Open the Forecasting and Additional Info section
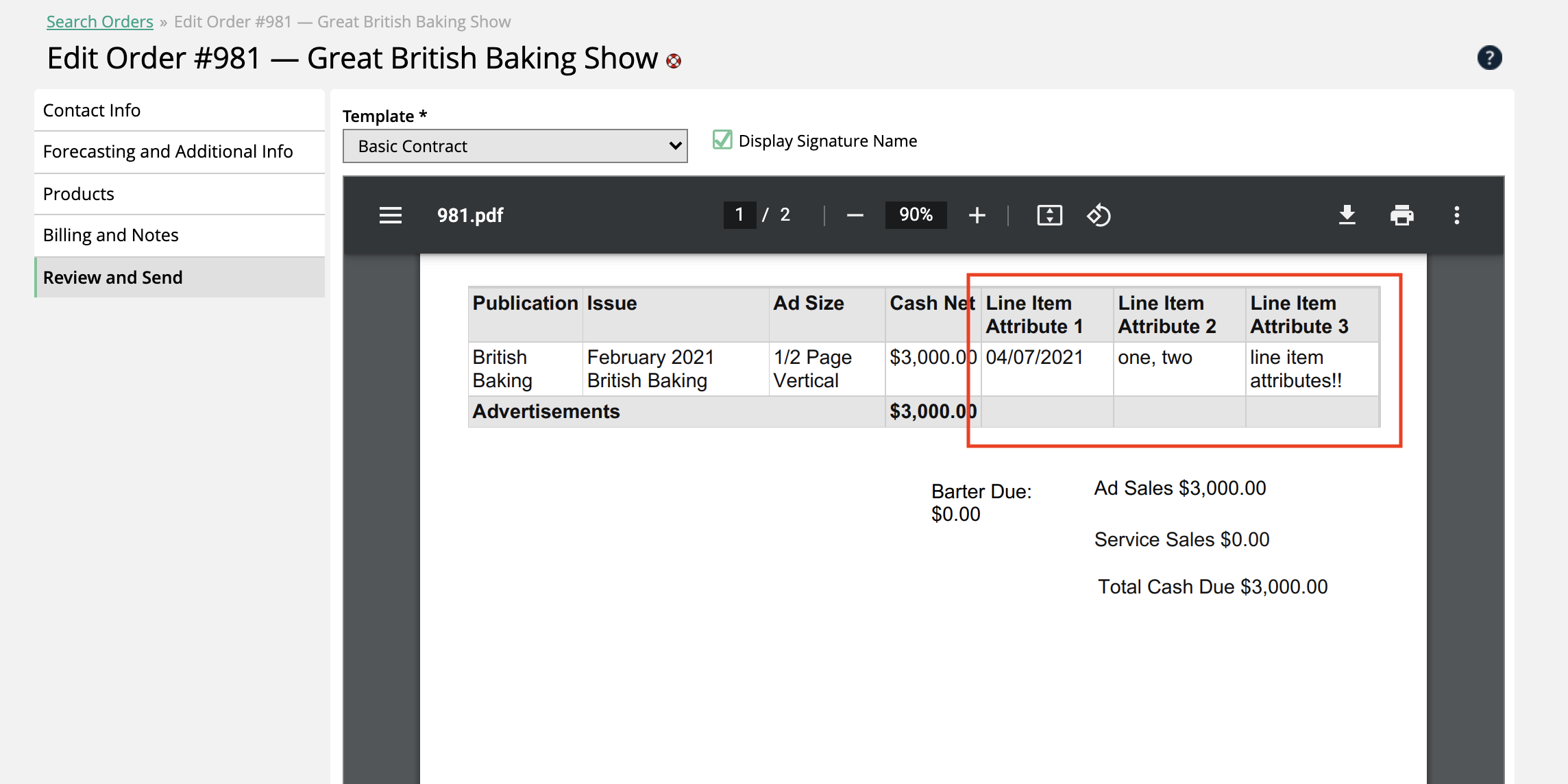The height and width of the screenshot is (784, 1568). click(x=168, y=152)
